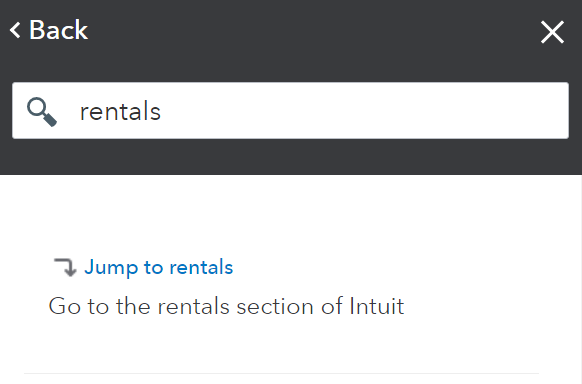Click the white area above Jump to rentals
The width and height of the screenshot is (582, 384).
(290, 215)
